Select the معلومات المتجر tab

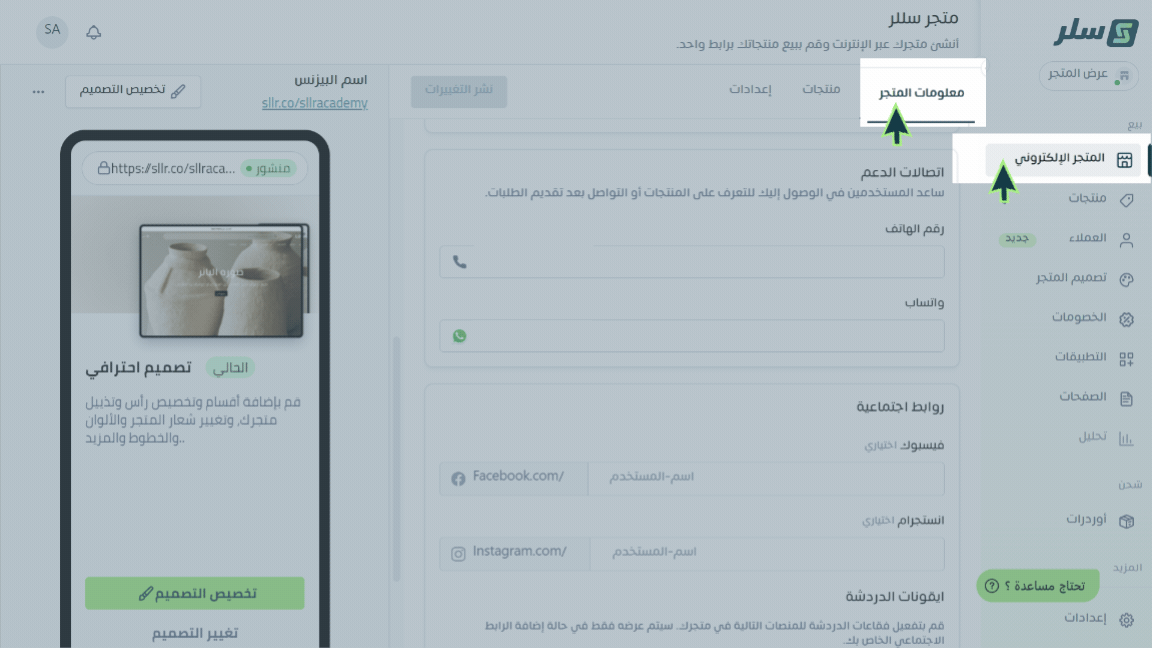(x=921, y=93)
